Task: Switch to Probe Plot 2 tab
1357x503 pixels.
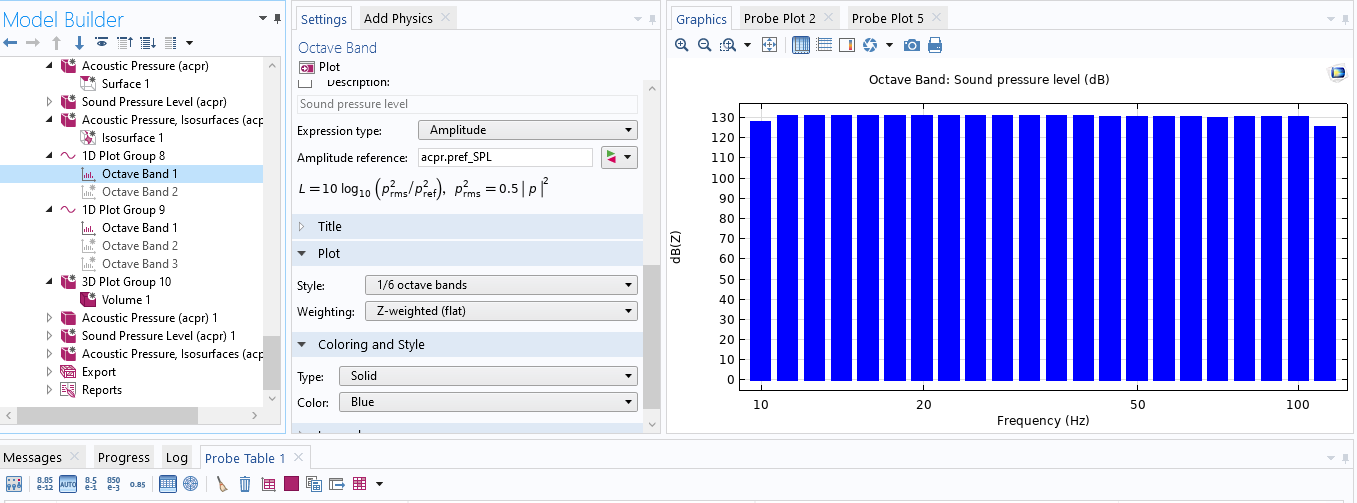Action: tap(779, 19)
